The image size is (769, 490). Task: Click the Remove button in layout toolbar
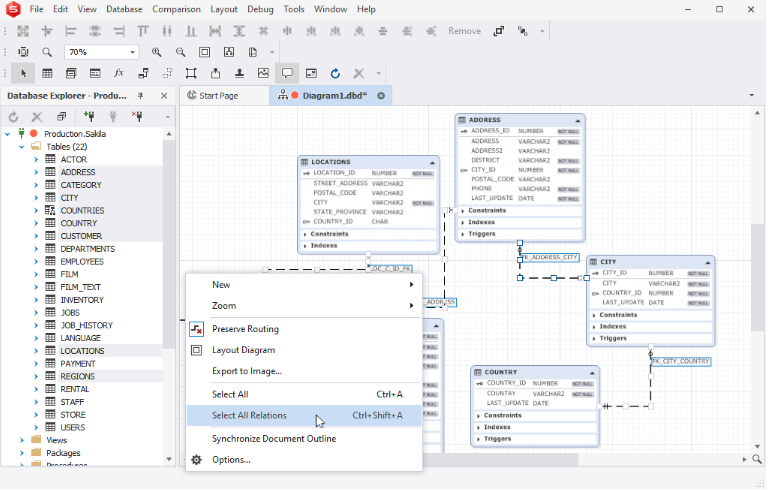464,31
